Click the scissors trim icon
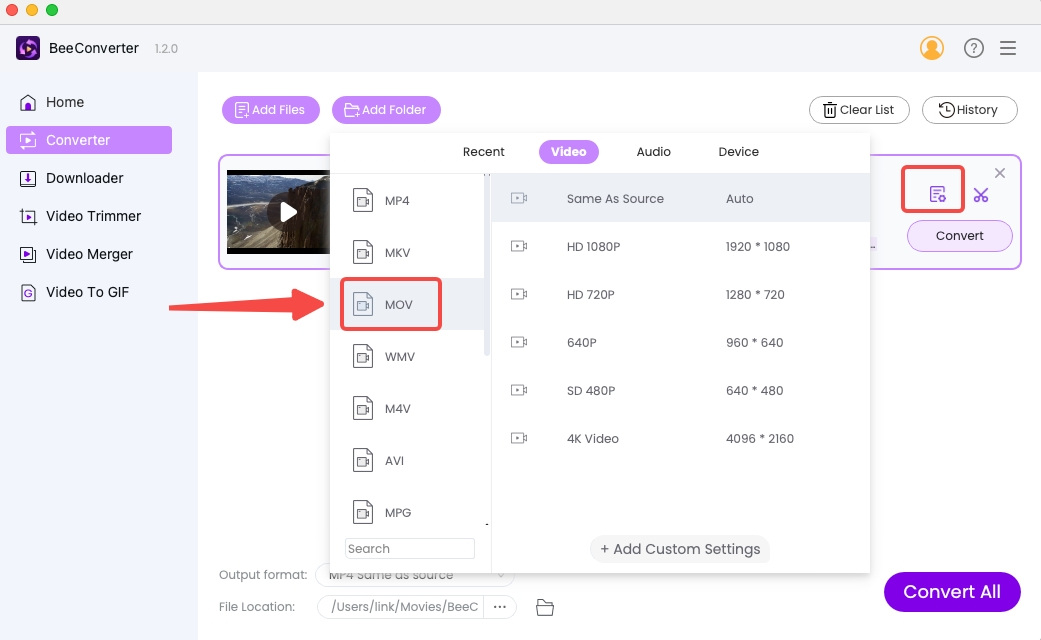This screenshot has width=1041, height=640. coord(980,195)
